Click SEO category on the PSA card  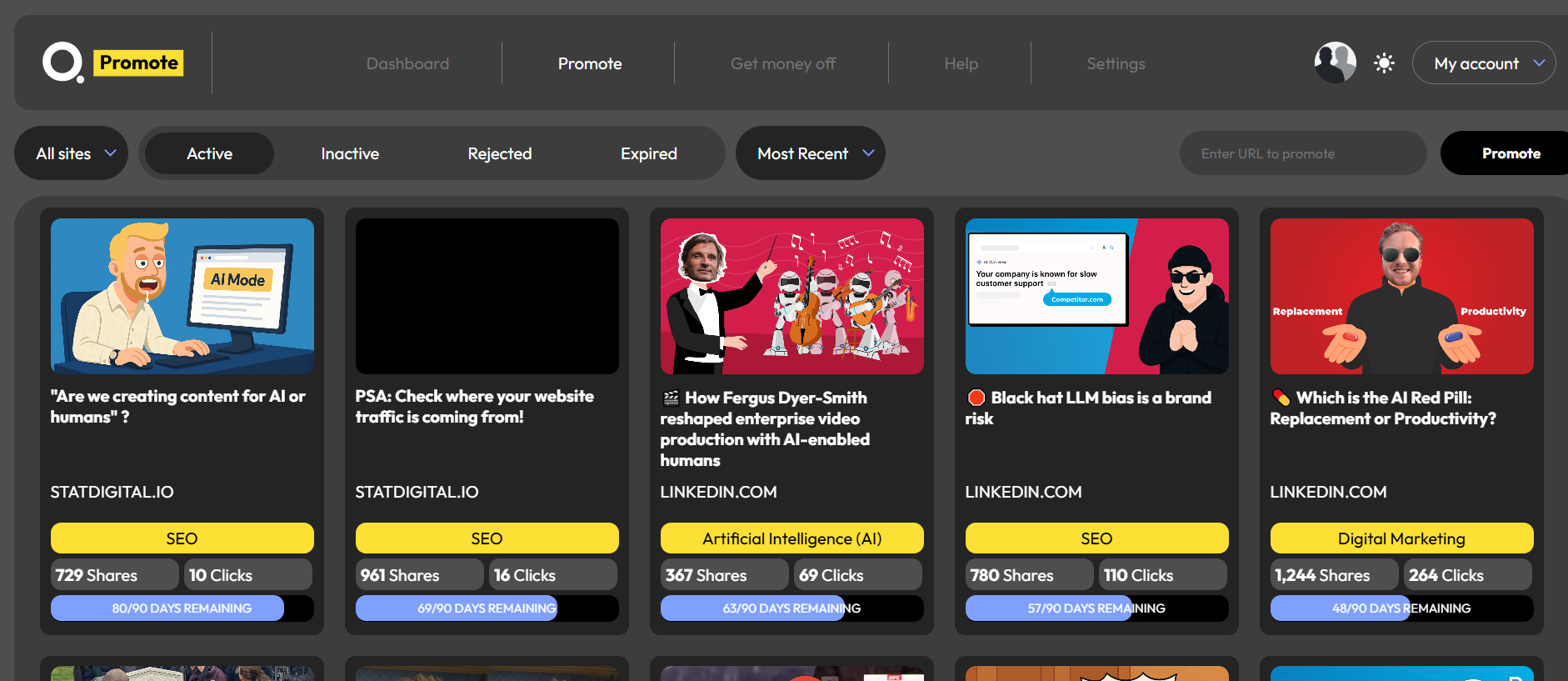(487, 538)
